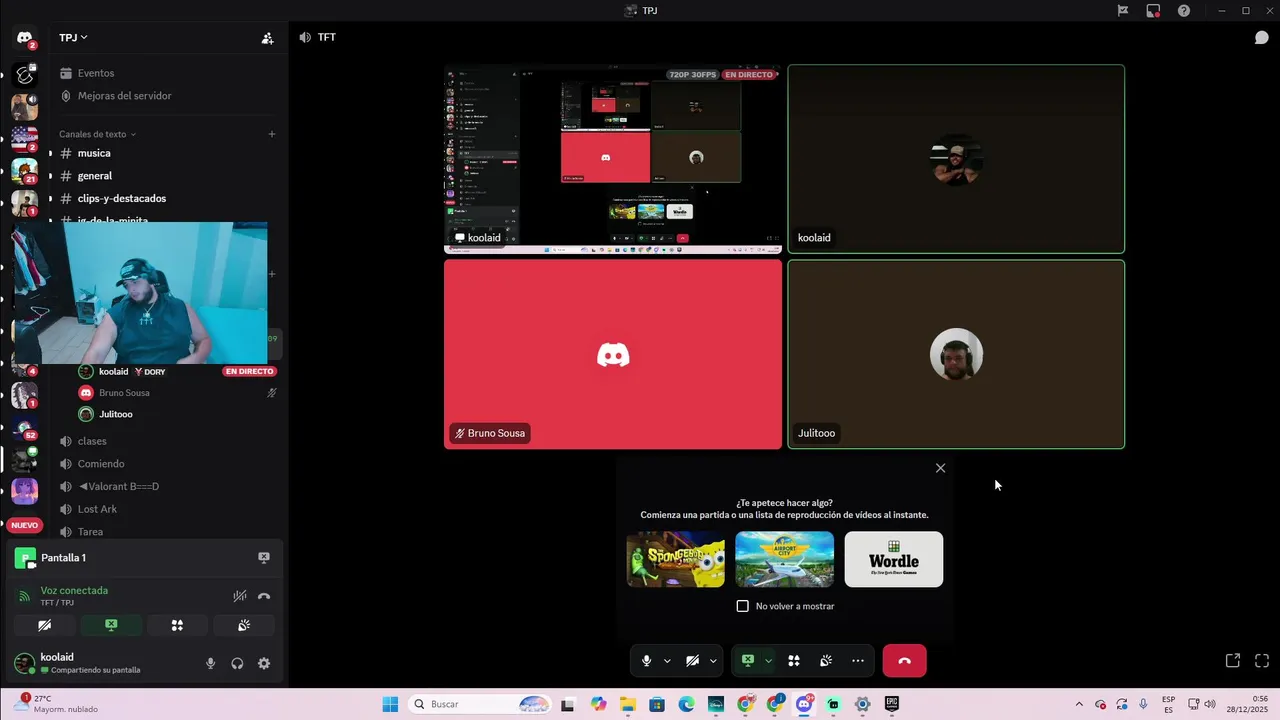Image resolution: width=1280 pixels, height=720 pixels.
Task: Open soundboard icon in left voice panel
Action: (x=243, y=625)
